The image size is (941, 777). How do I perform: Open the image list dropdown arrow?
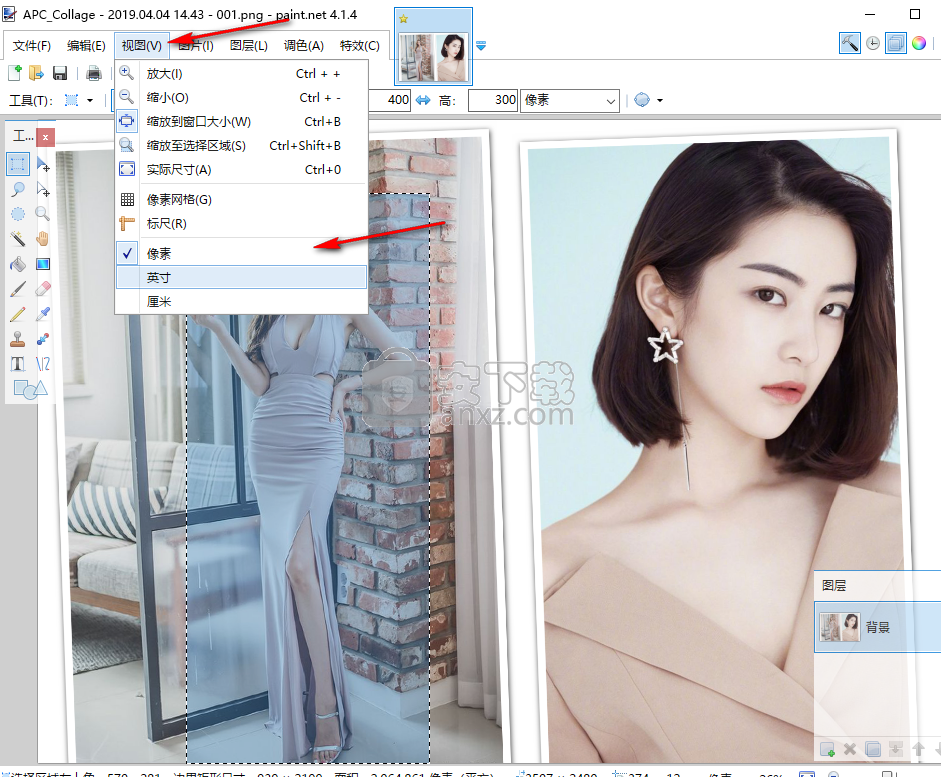[481, 46]
